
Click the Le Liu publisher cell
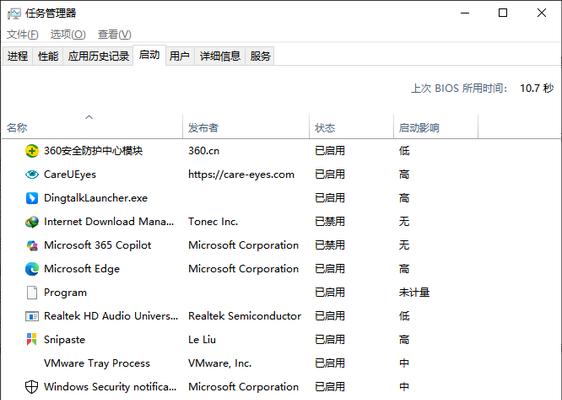[x=202, y=339]
